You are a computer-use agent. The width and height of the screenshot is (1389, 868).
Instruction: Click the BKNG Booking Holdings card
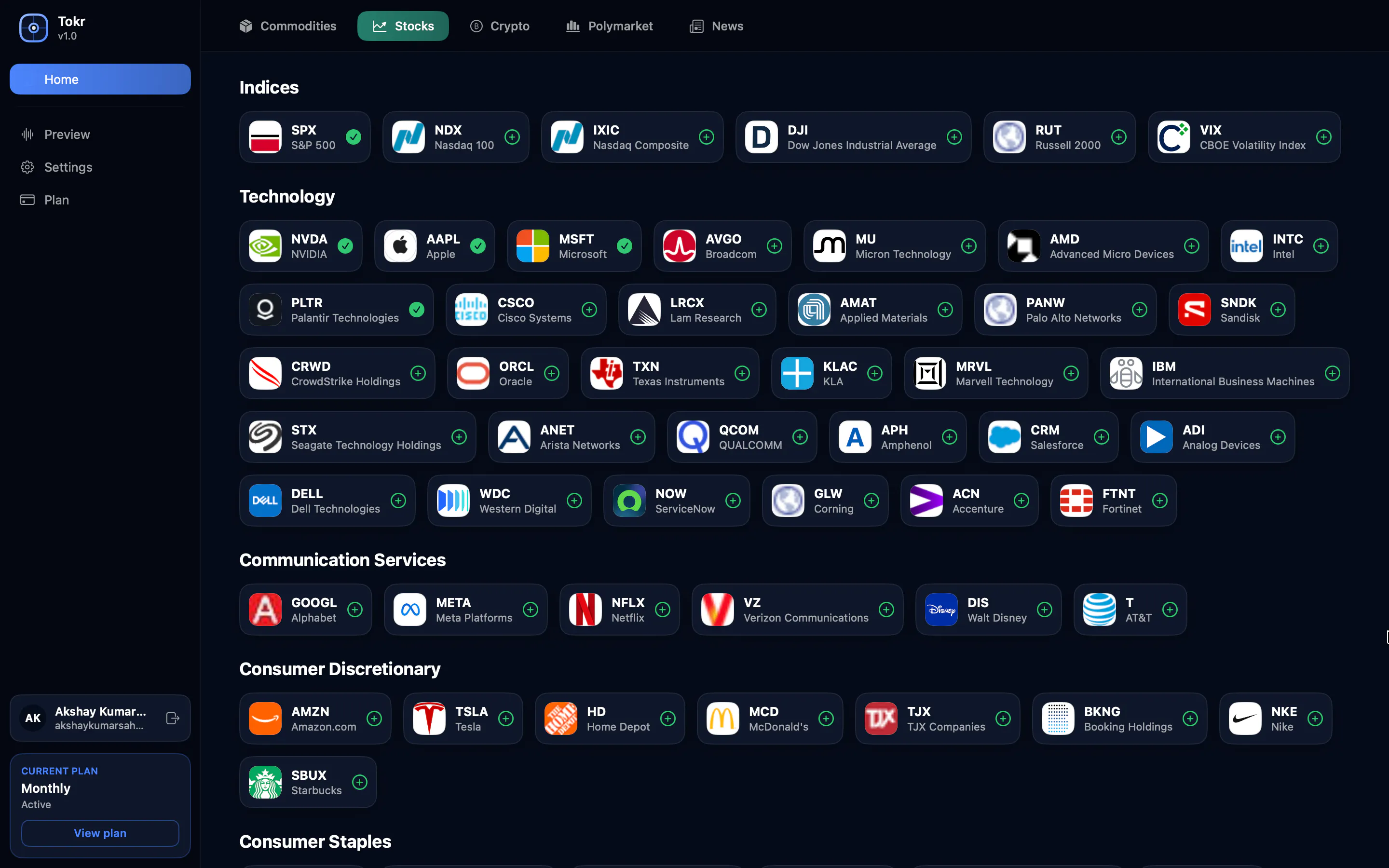click(x=1120, y=719)
